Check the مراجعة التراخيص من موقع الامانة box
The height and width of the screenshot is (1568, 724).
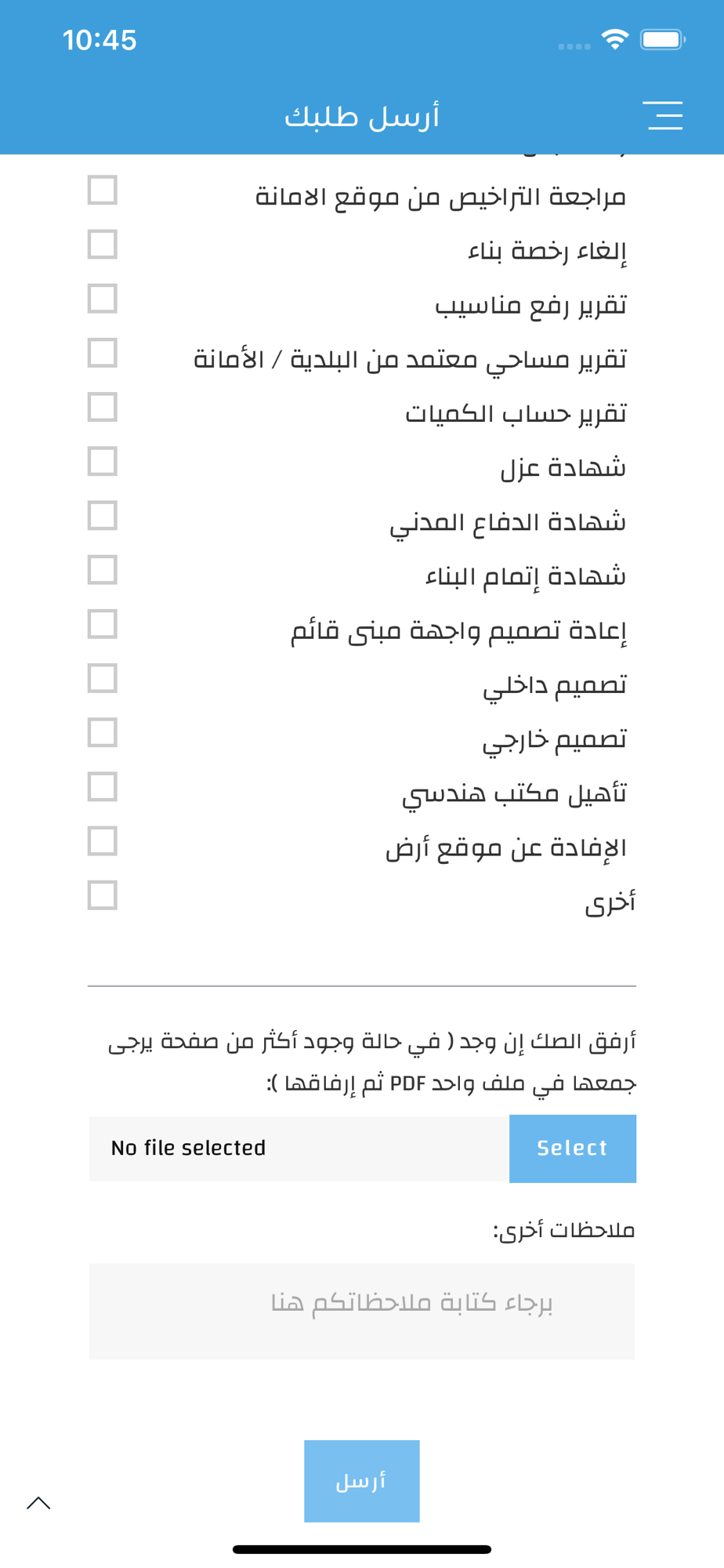(103, 191)
